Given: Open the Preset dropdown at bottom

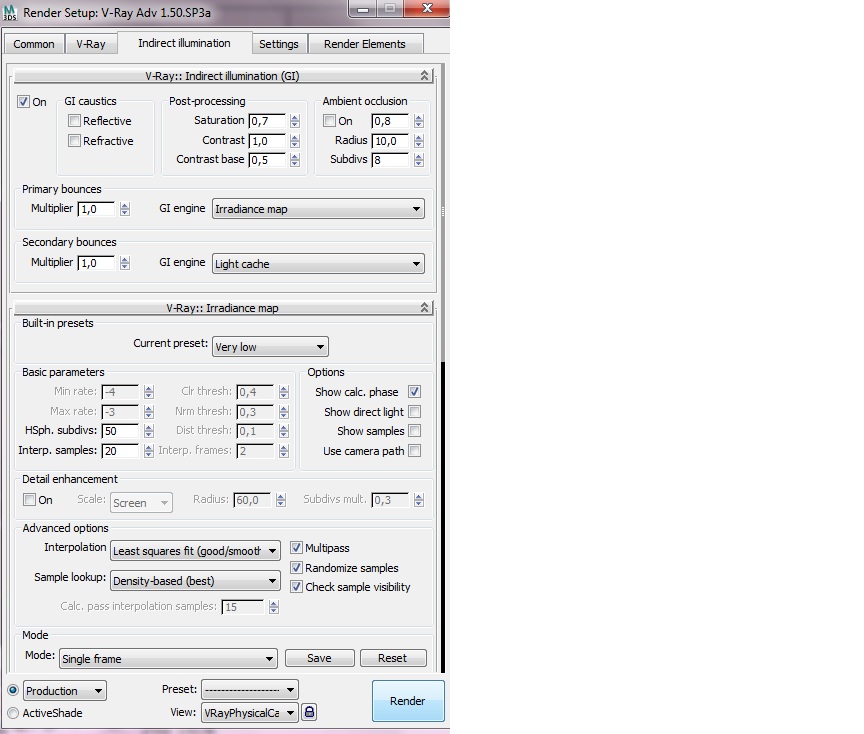Looking at the screenshot, I should [250, 689].
